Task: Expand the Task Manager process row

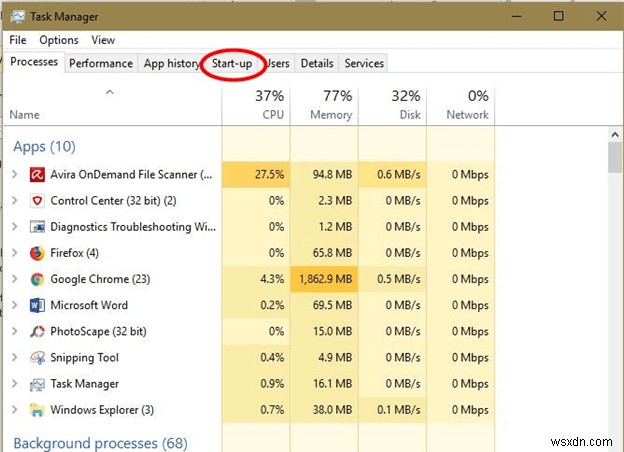Action: pos(15,384)
